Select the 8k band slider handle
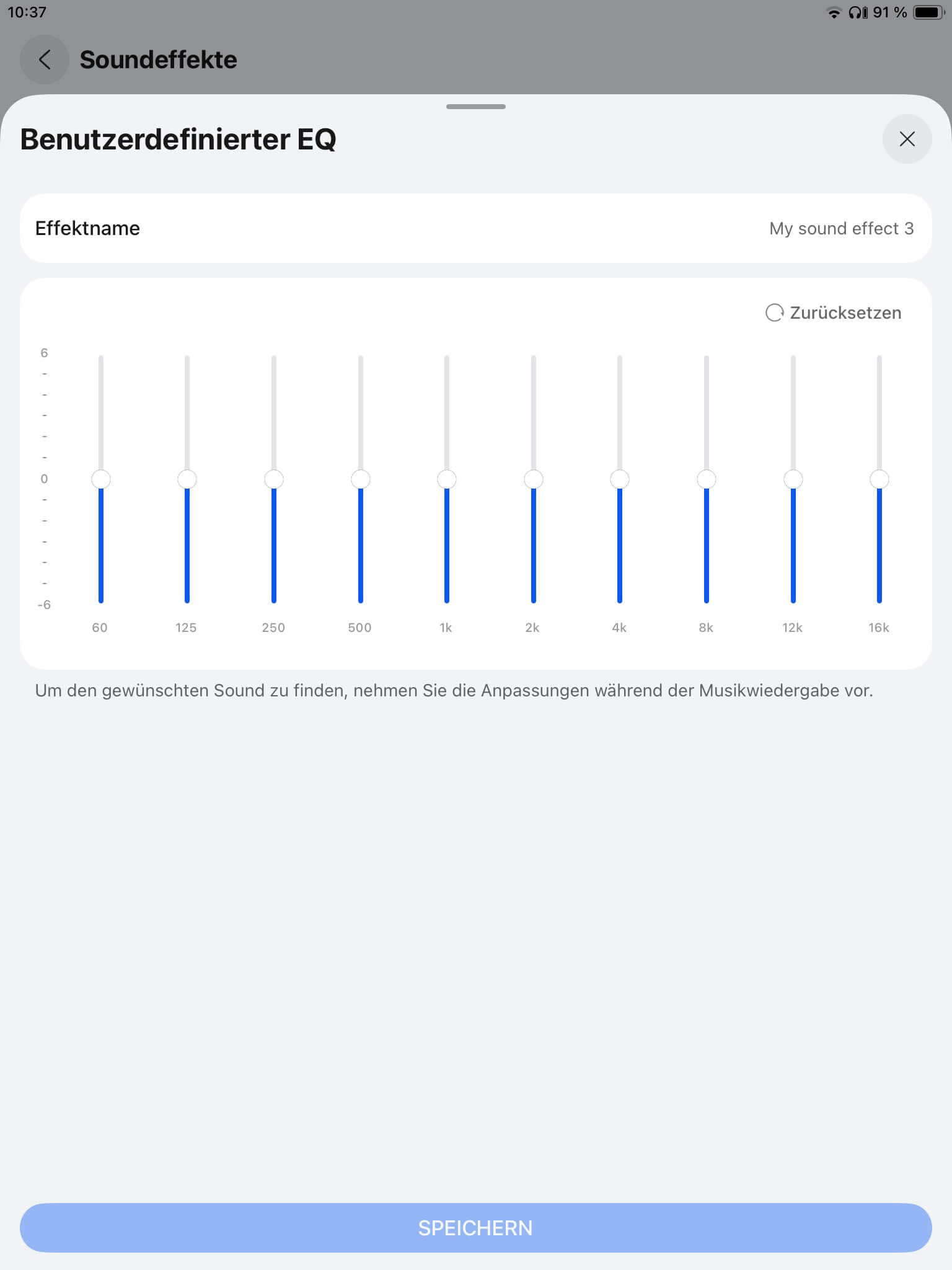The height and width of the screenshot is (1270, 952). coord(706,479)
